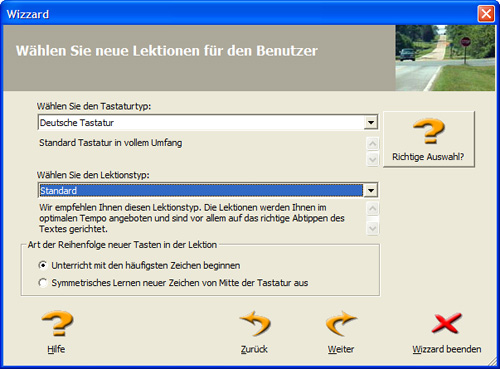The width and height of the screenshot is (500, 369).
Task: Click text 'Standard Tastatur in vollem Umfang'
Action: [111, 143]
